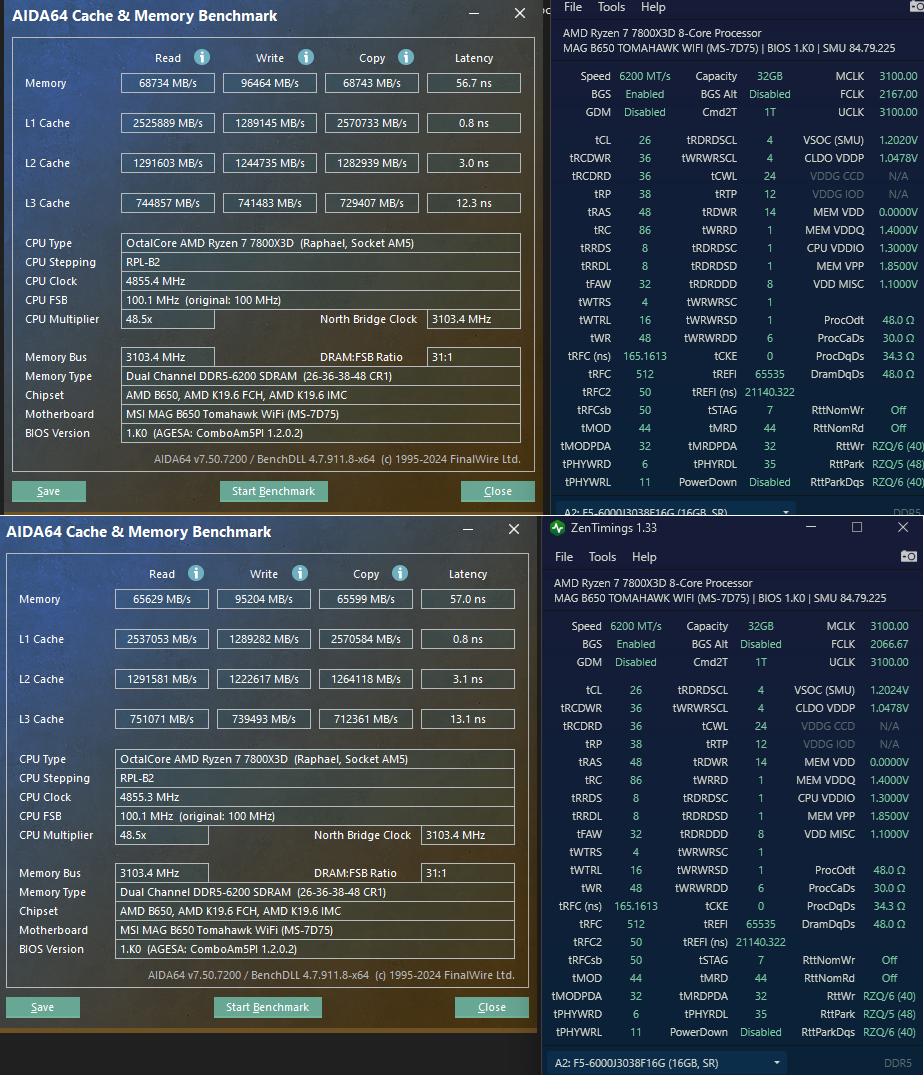This screenshot has height=1075, width=924.
Task: Click the Capacity value 32GB in upper ZenTimings window
Action: [770, 76]
